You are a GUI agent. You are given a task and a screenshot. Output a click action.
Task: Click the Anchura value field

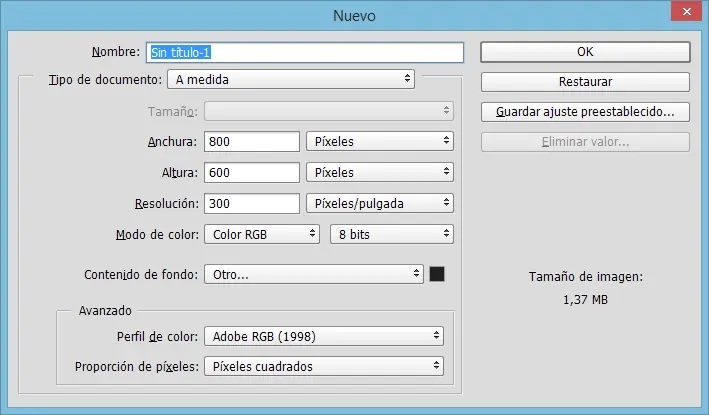point(252,141)
